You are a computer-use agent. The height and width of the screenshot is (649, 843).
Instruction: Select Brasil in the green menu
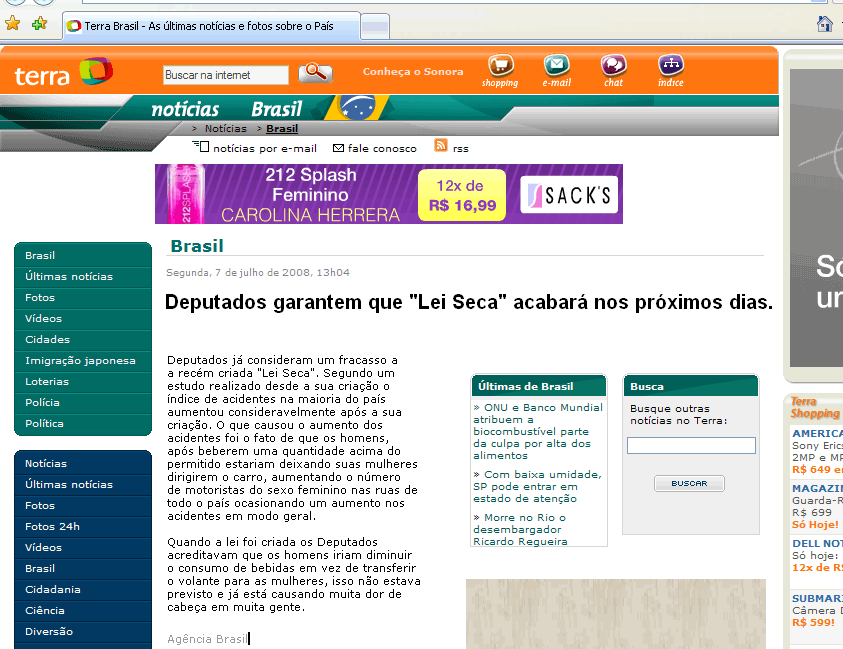(x=83, y=255)
